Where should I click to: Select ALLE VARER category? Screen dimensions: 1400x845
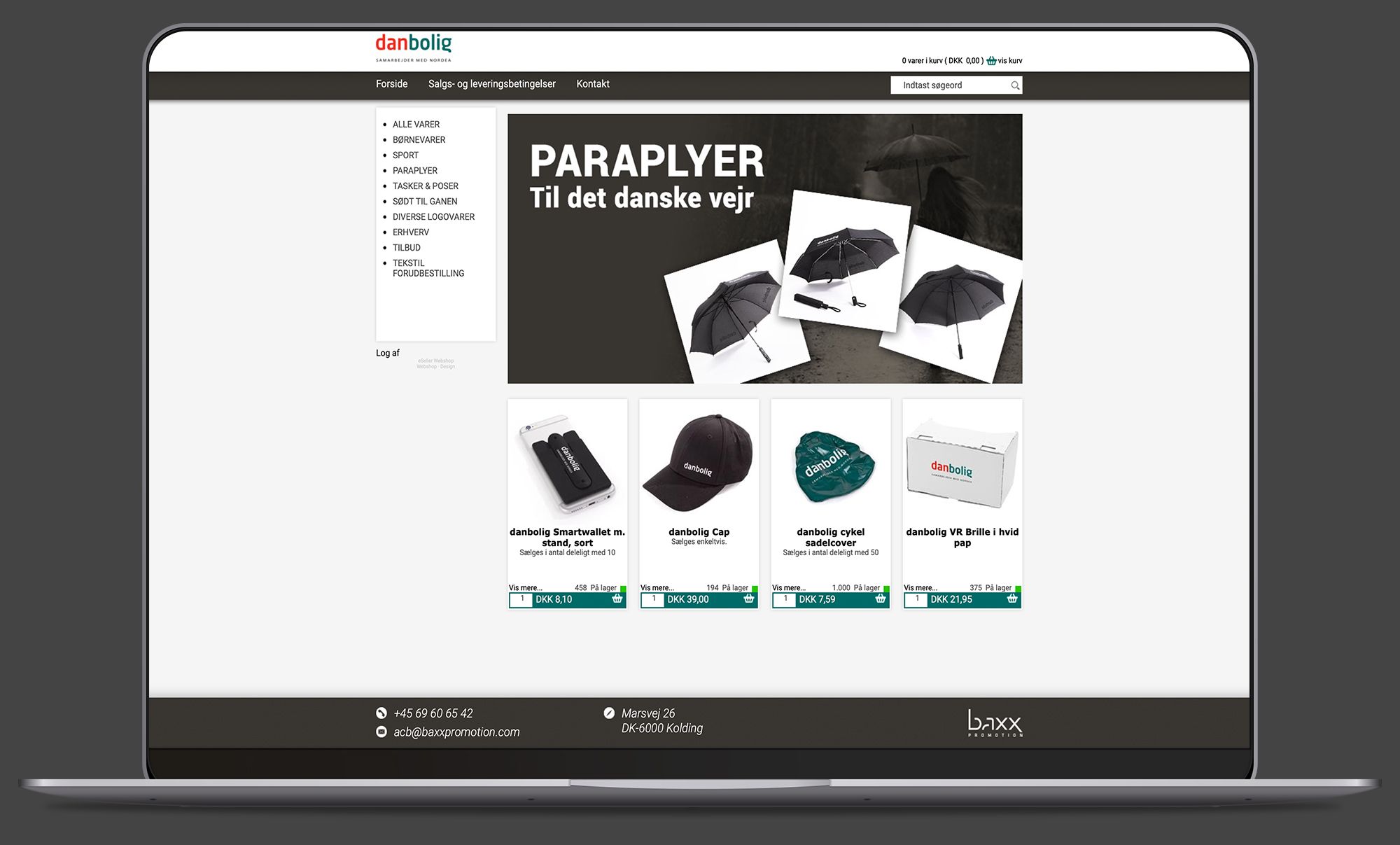(416, 125)
